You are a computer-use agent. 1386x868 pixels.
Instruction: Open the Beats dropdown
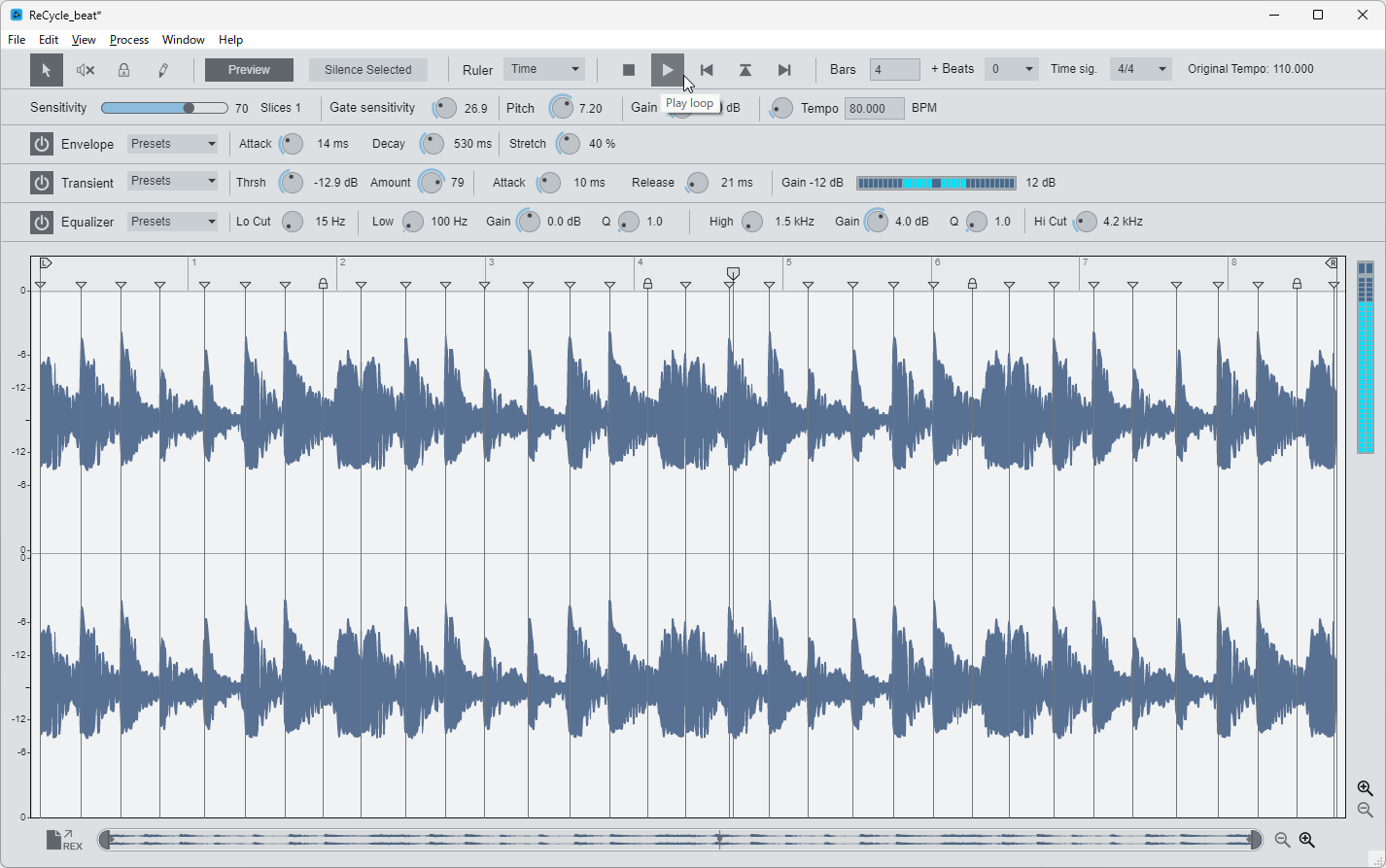click(1012, 69)
